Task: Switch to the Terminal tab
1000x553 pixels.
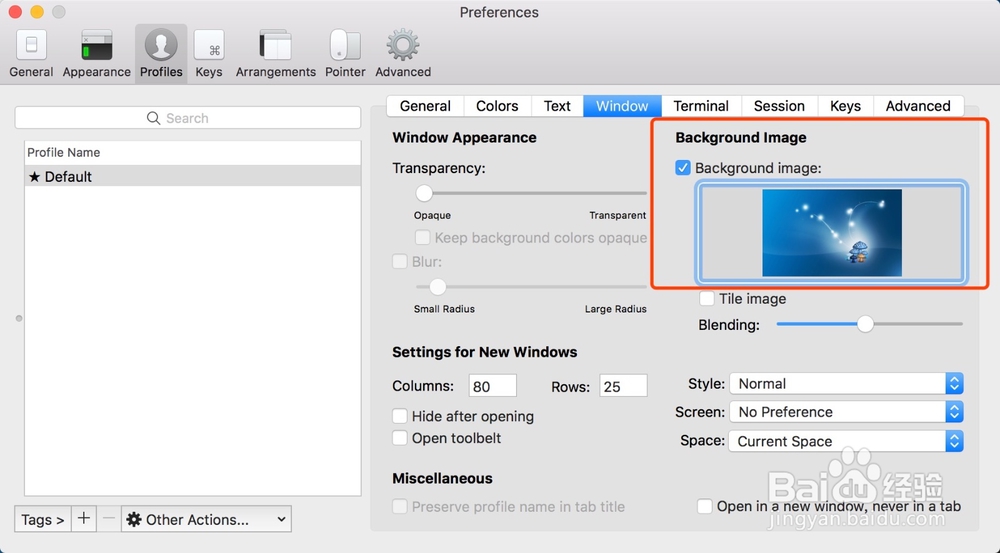Action: coord(701,106)
